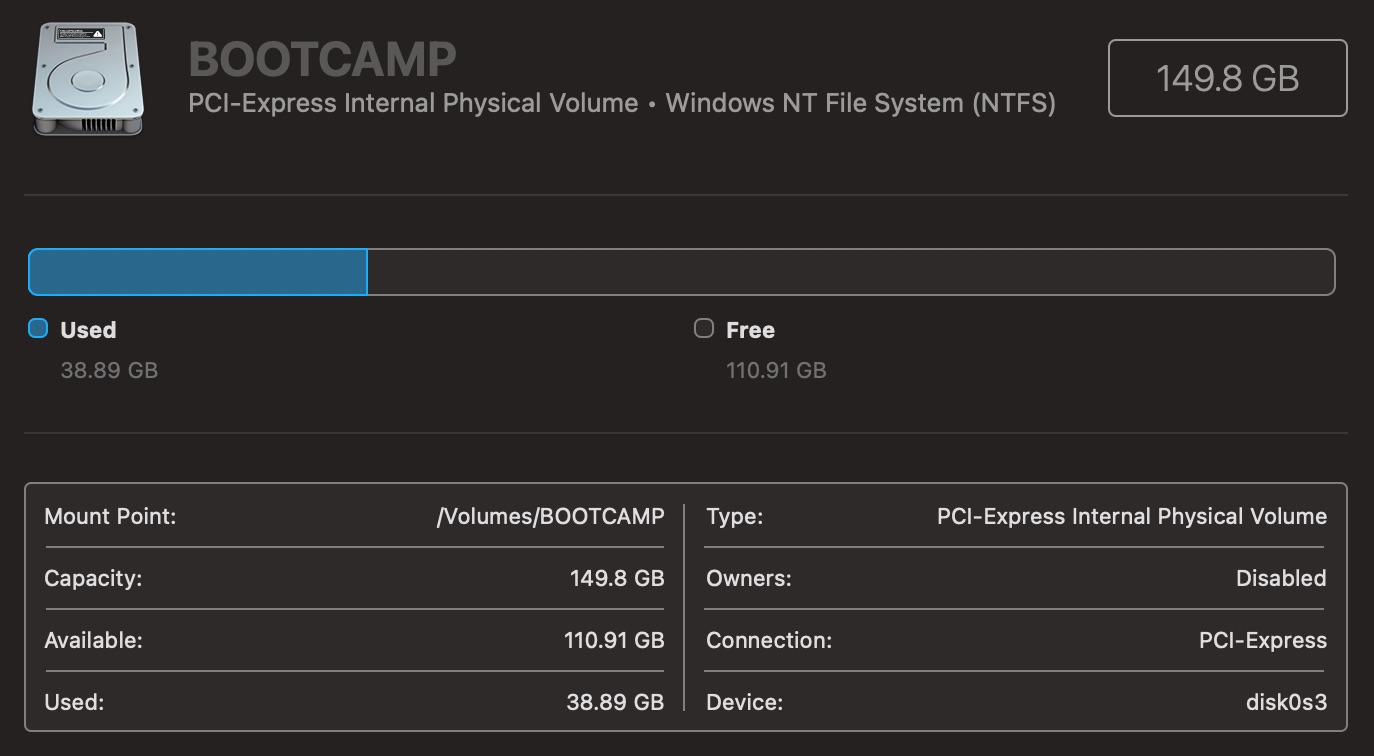Image resolution: width=1374 pixels, height=756 pixels.
Task: Select the Capacity value in the table
Action: pos(617,579)
